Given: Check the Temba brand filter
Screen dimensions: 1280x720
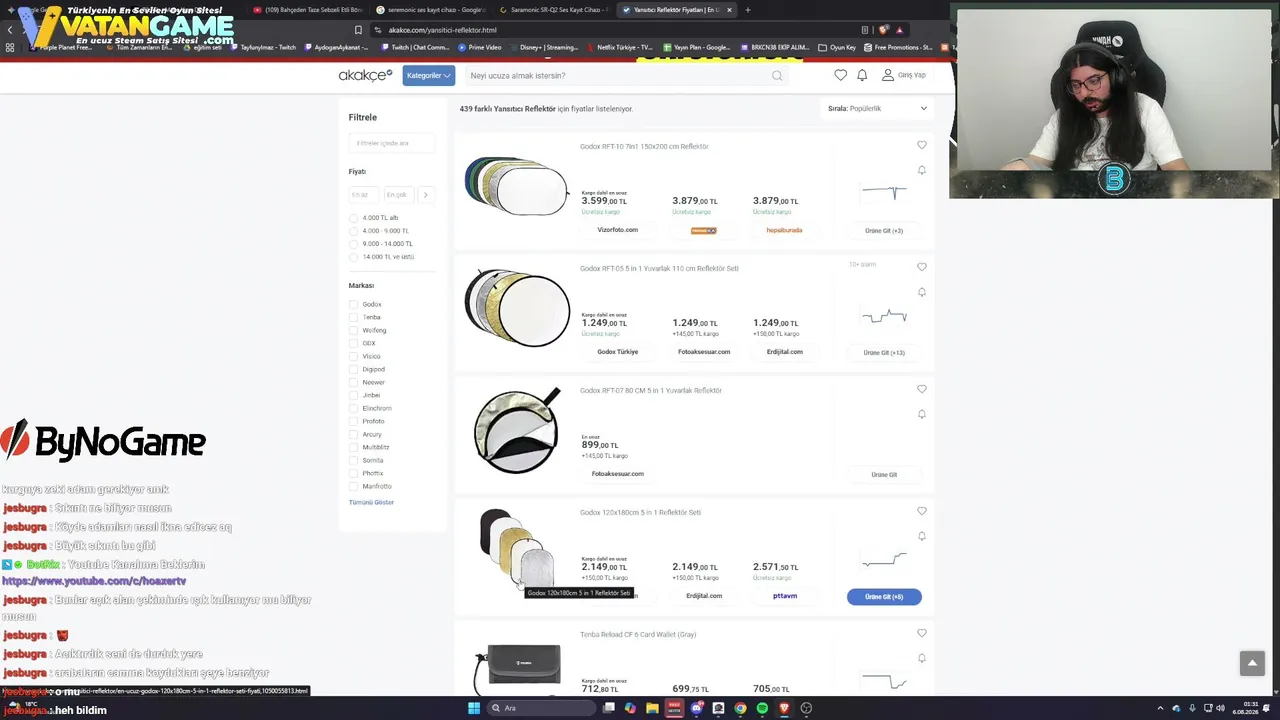Looking at the screenshot, I should tap(353, 317).
